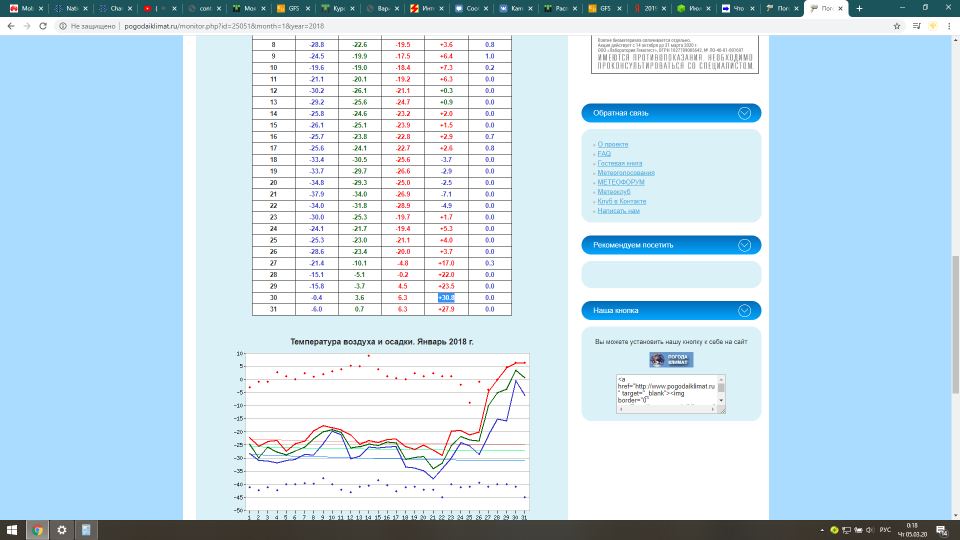Click the 'Написать нам' link
The height and width of the screenshot is (540, 960).
pos(618,211)
